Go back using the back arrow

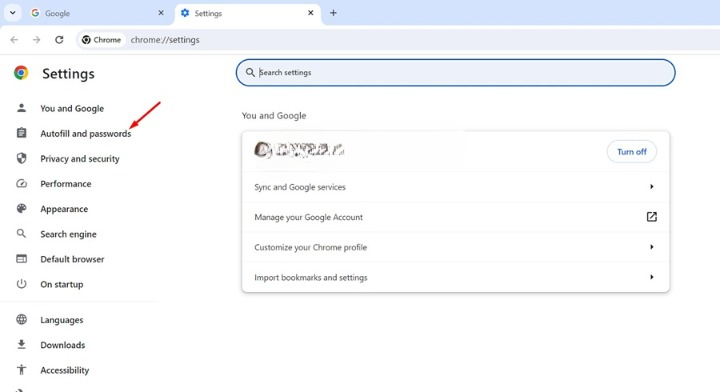point(14,39)
